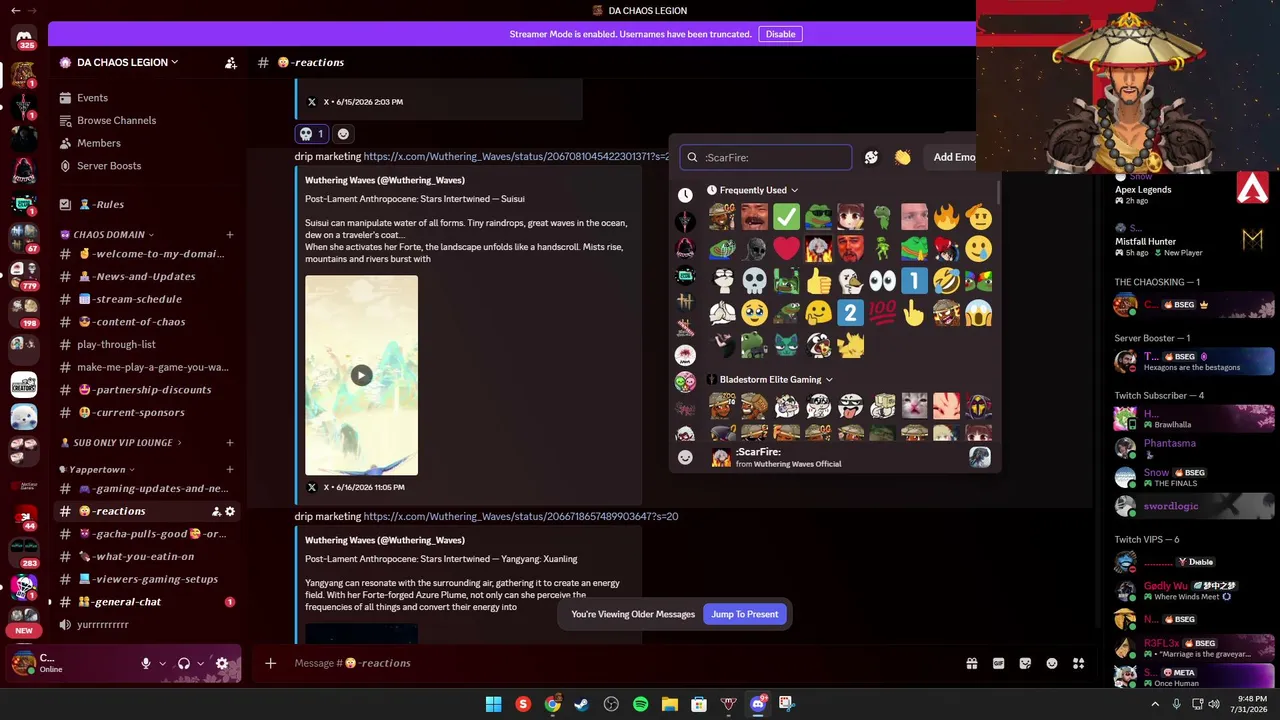This screenshot has height=720, width=1280.
Task: Pick the blue number 1 emoji
Action: (x=914, y=281)
